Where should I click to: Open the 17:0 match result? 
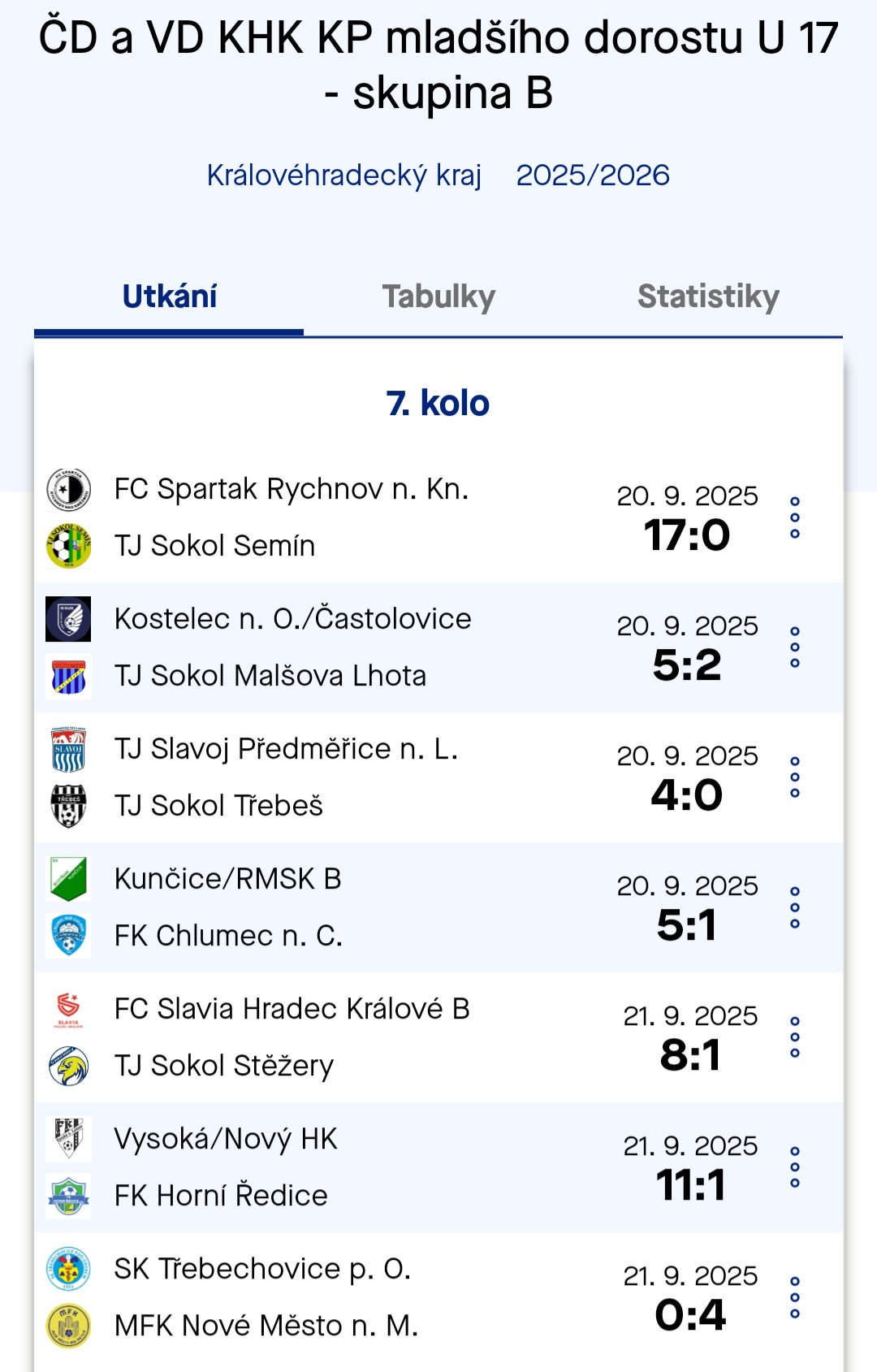(x=687, y=535)
